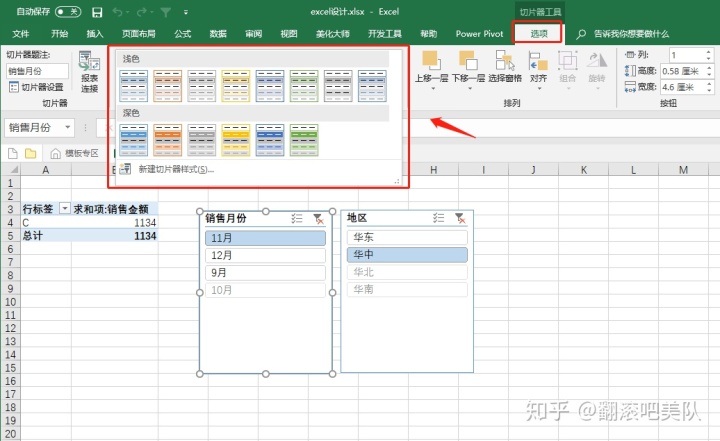Select 12月 in the 销售月份 slicer
Viewport: 720px width, 441px height.
pyautogui.click(x=265, y=255)
